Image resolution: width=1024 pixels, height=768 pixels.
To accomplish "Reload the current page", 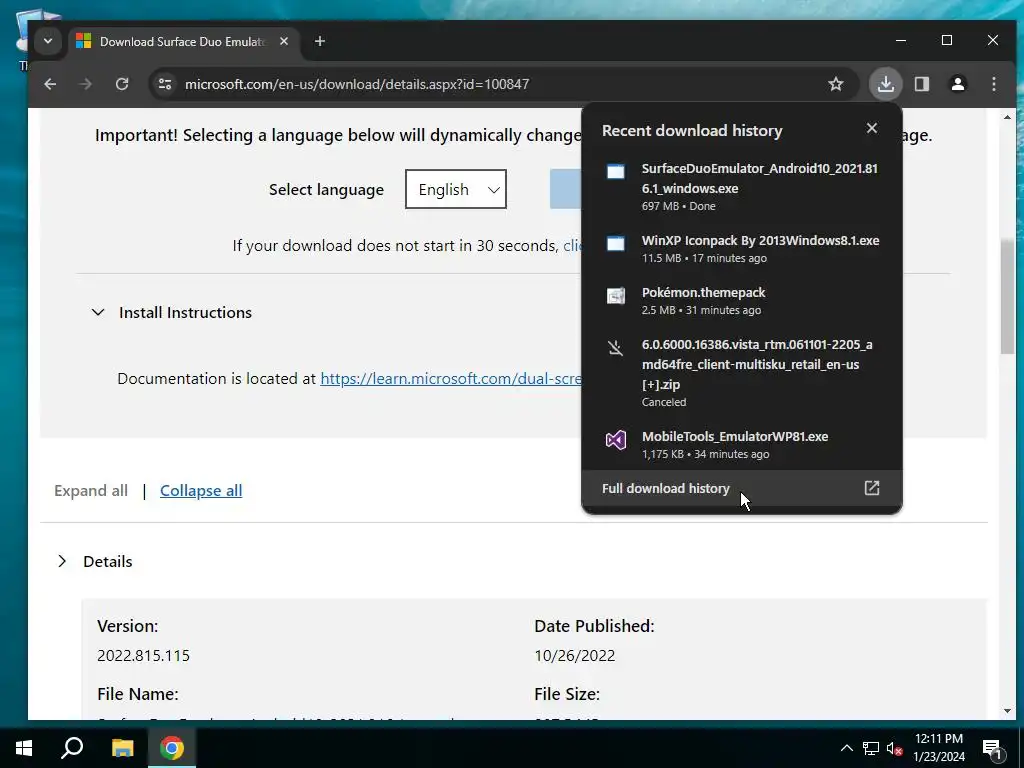I will tap(122, 84).
